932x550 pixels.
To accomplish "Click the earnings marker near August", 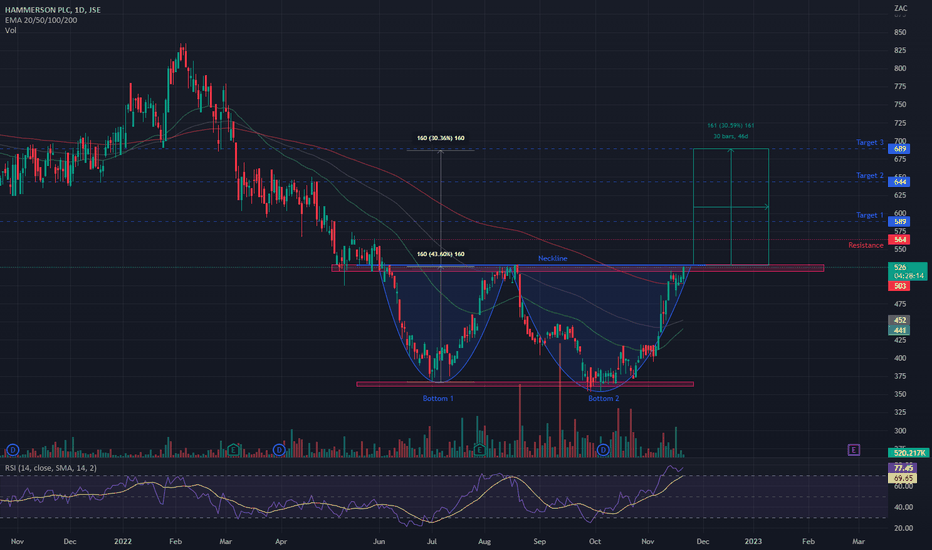I will (x=479, y=450).
